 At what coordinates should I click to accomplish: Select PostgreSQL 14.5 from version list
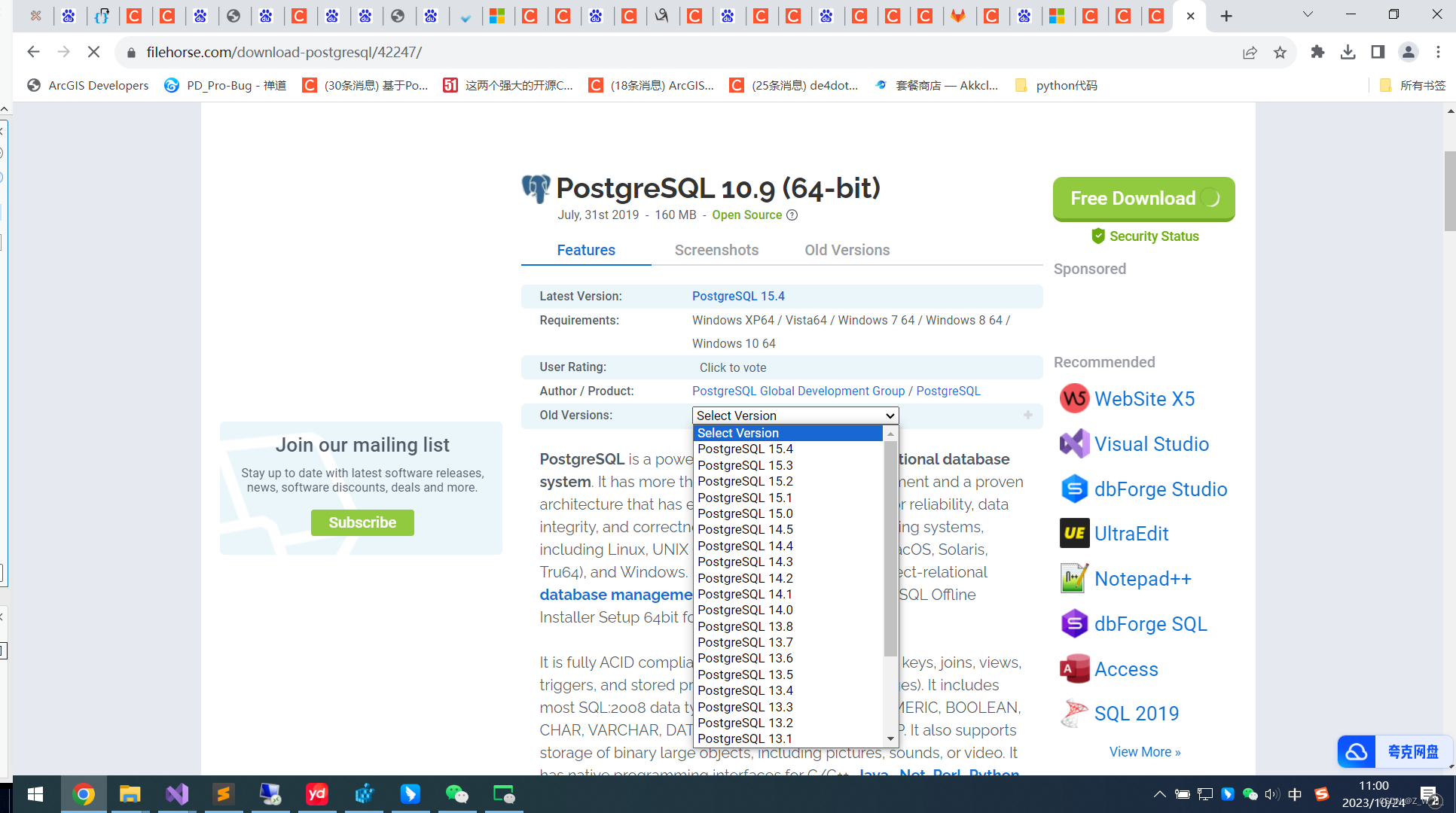(x=745, y=529)
